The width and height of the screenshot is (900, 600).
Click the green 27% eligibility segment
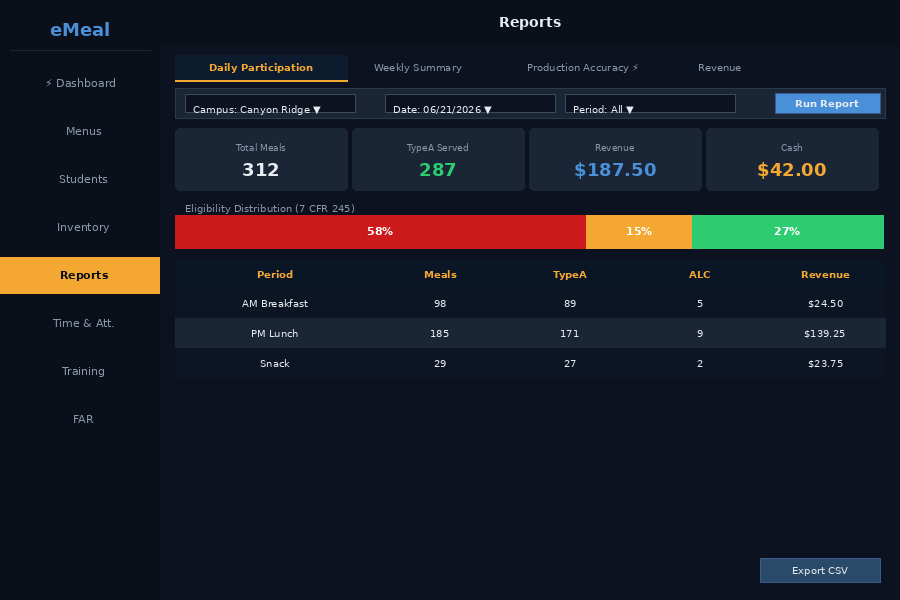788,232
